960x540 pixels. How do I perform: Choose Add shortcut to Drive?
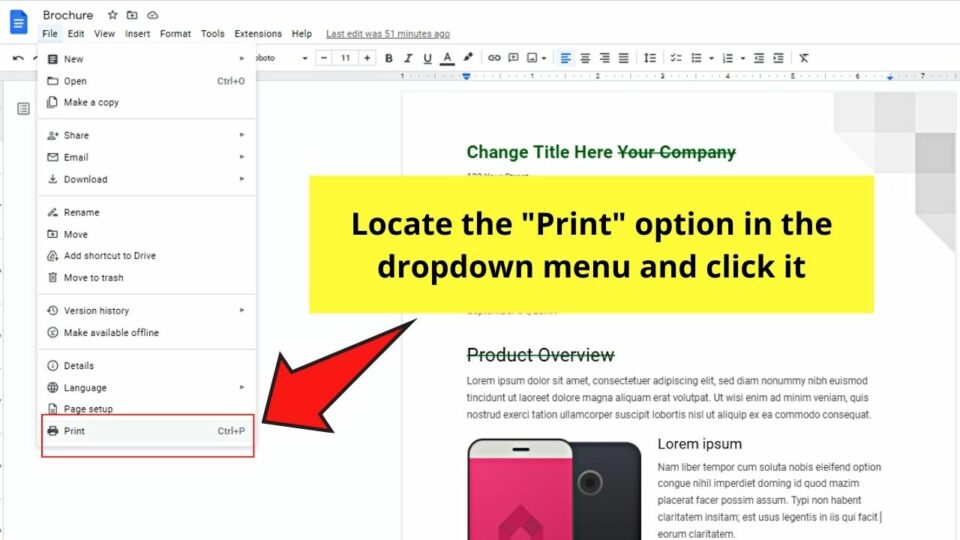147,256
